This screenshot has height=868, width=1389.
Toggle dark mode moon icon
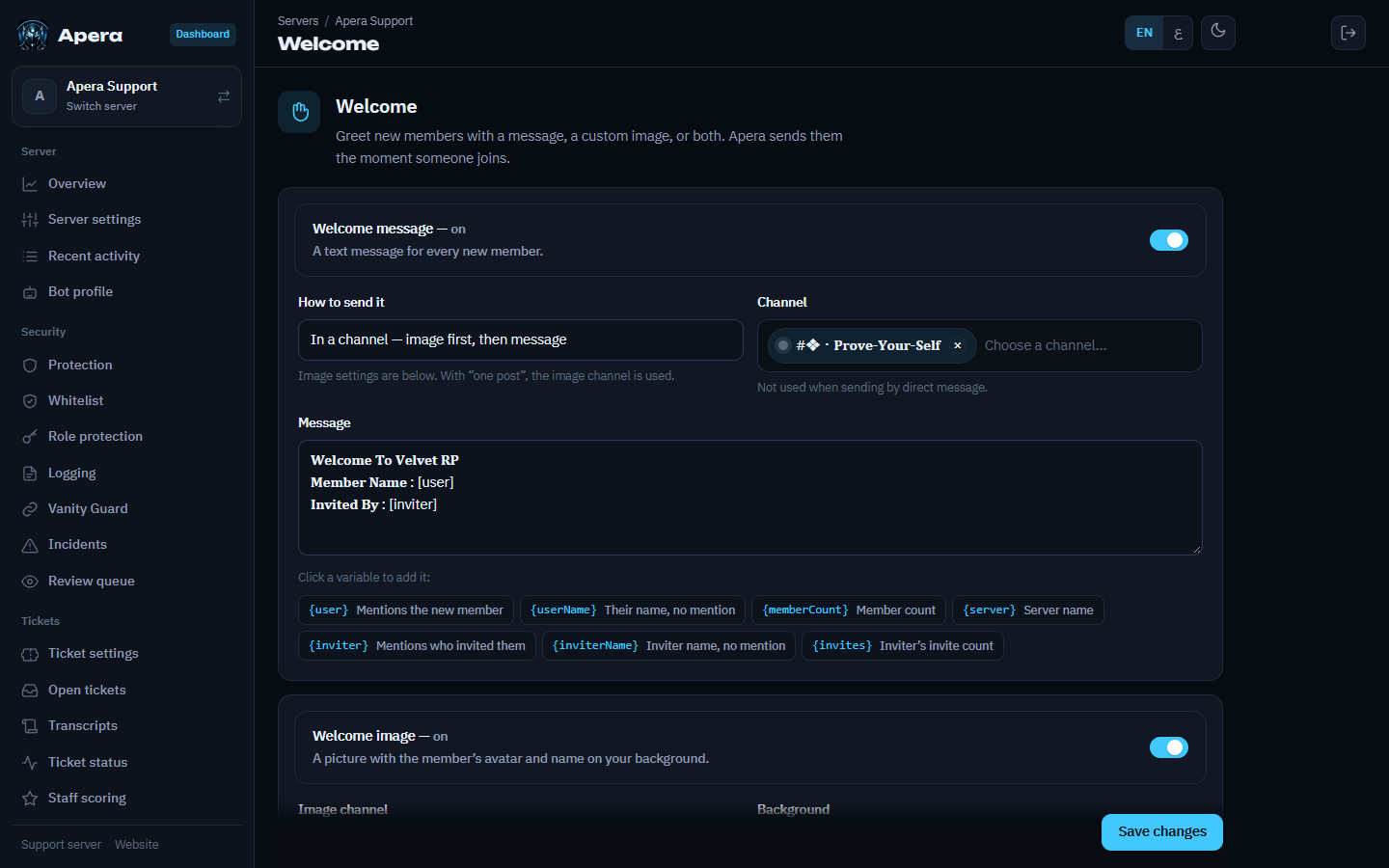(x=1218, y=32)
